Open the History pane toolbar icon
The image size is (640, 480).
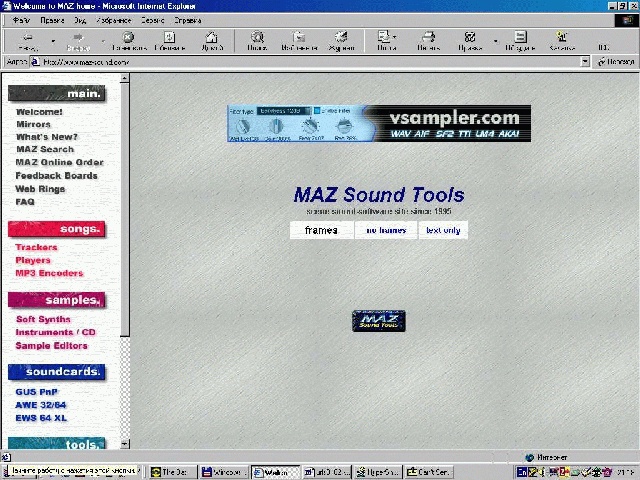[341, 41]
